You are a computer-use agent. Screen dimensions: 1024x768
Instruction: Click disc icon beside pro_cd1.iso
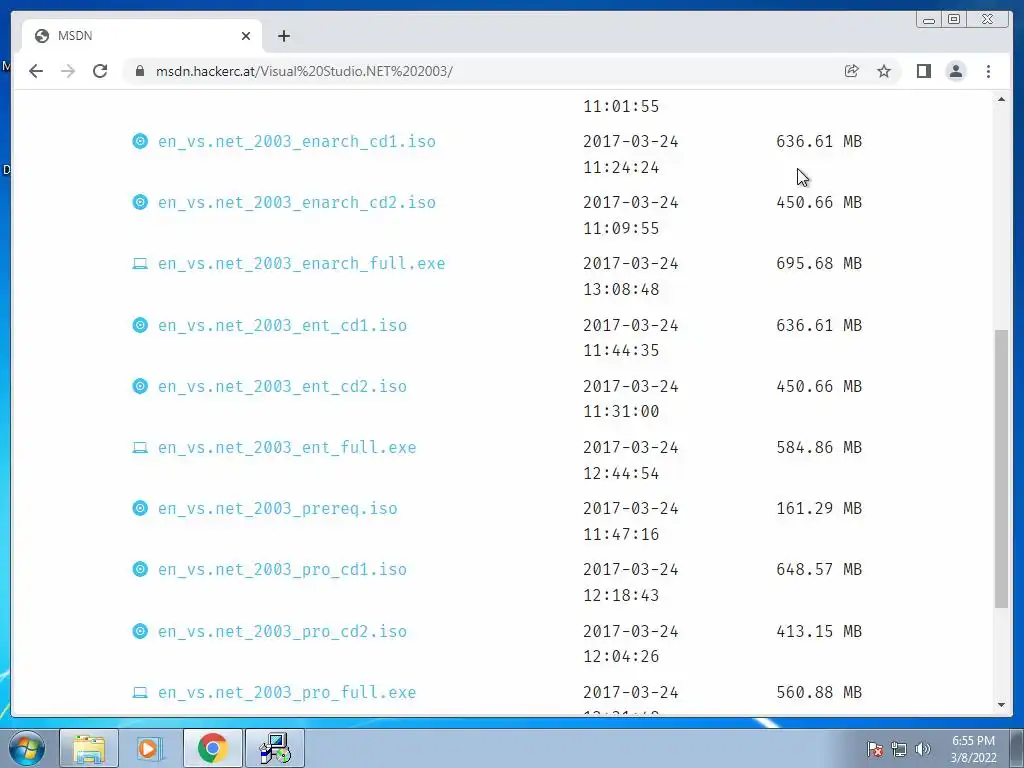pos(140,569)
